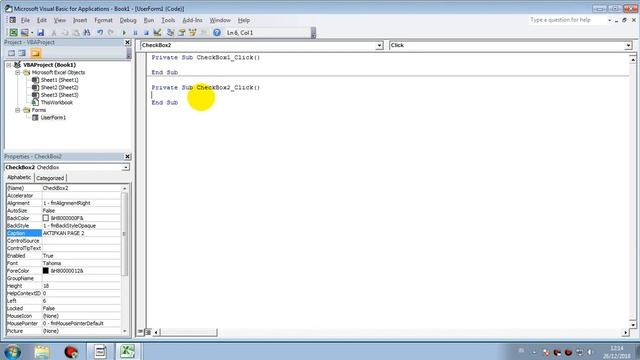Select Sheet3 (Sheet3) in project tree
Viewport: 640px width, 360px height.
59,95
